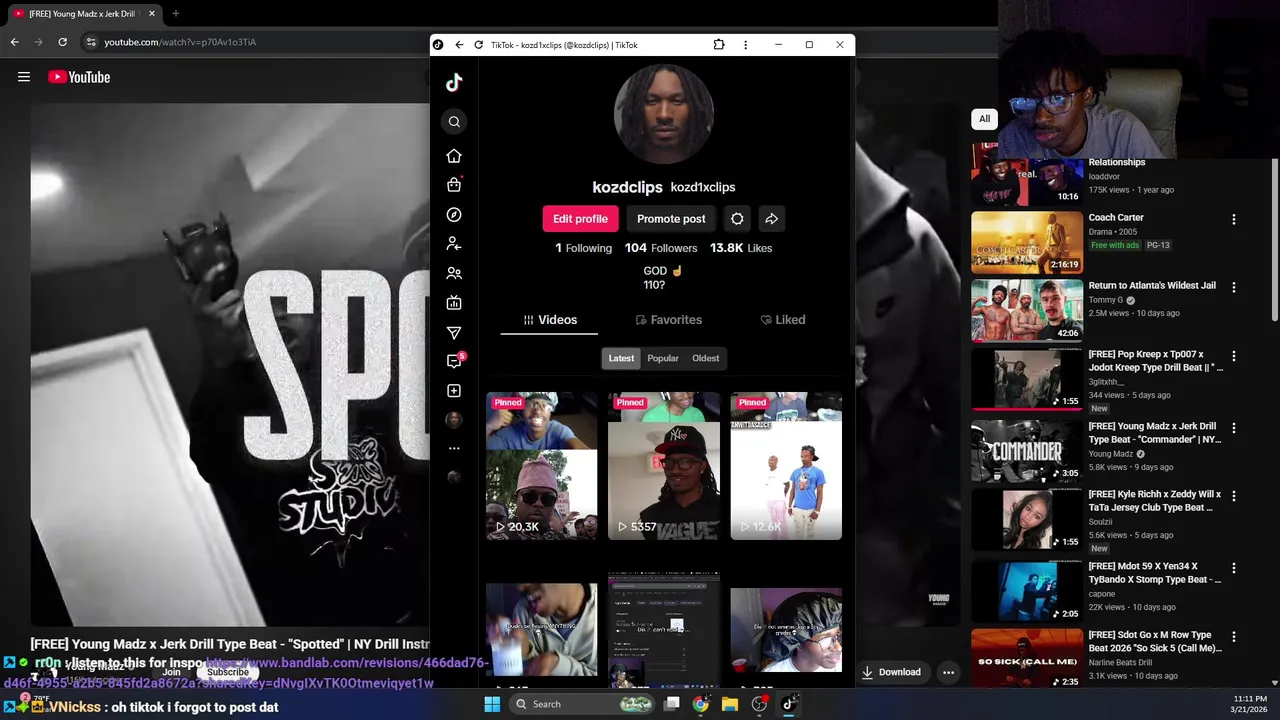Screen dimensions: 1280x720
Task: Open the YouTube hamburger guide menu
Action: click(x=24, y=77)
